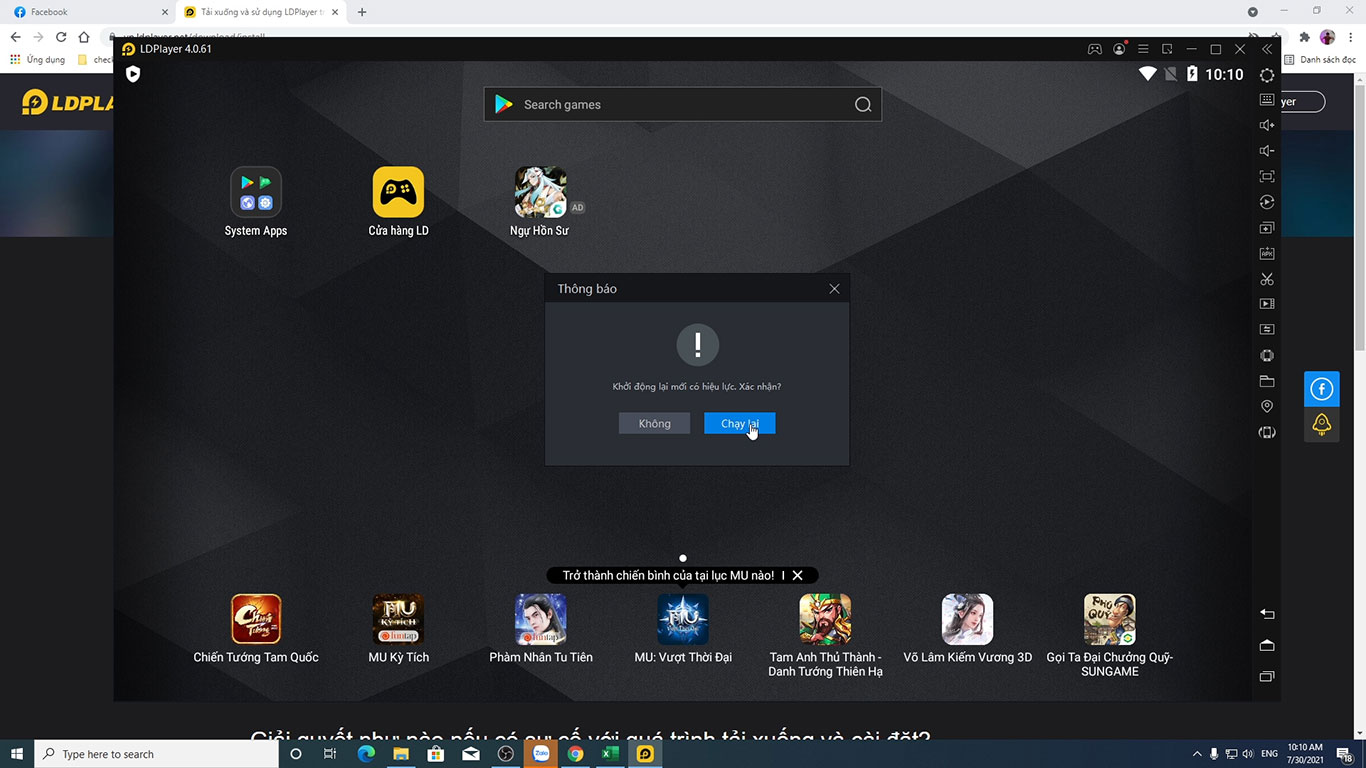Viewport: 1366px width, 768px height.
Task: Open the gamepad icon in title bar
Action: click(x=1095, y=49)
